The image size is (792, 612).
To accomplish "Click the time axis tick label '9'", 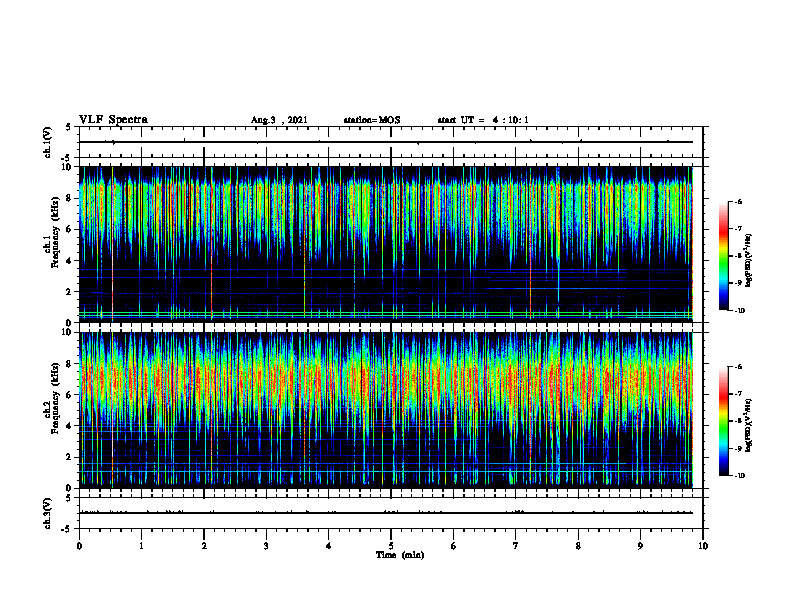I will tap(640, 546).
